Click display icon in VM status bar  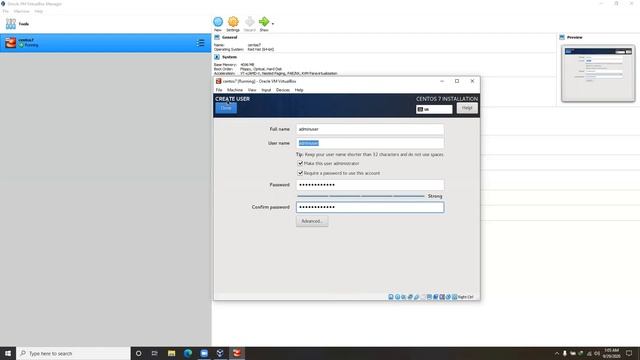pos(429,297)
